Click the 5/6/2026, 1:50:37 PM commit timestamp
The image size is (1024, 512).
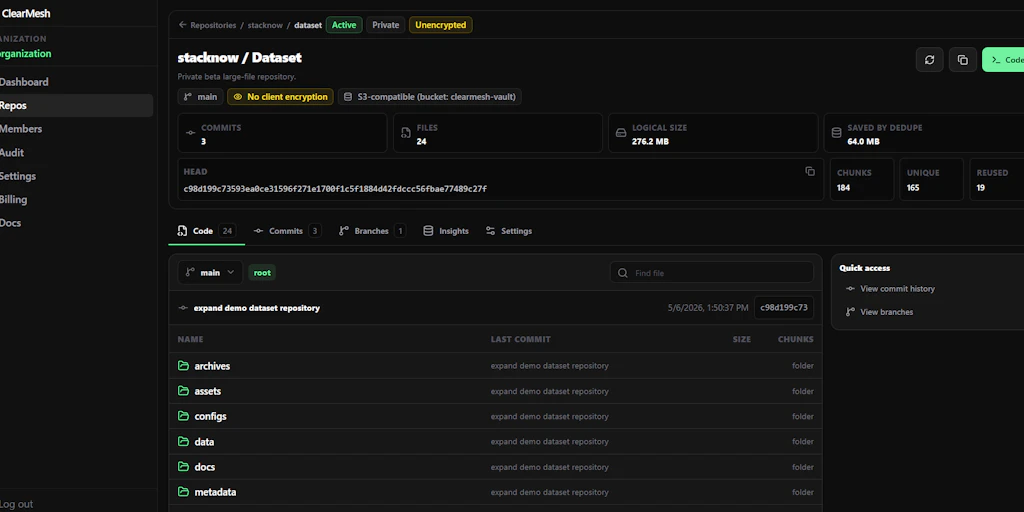coord(708,308)
